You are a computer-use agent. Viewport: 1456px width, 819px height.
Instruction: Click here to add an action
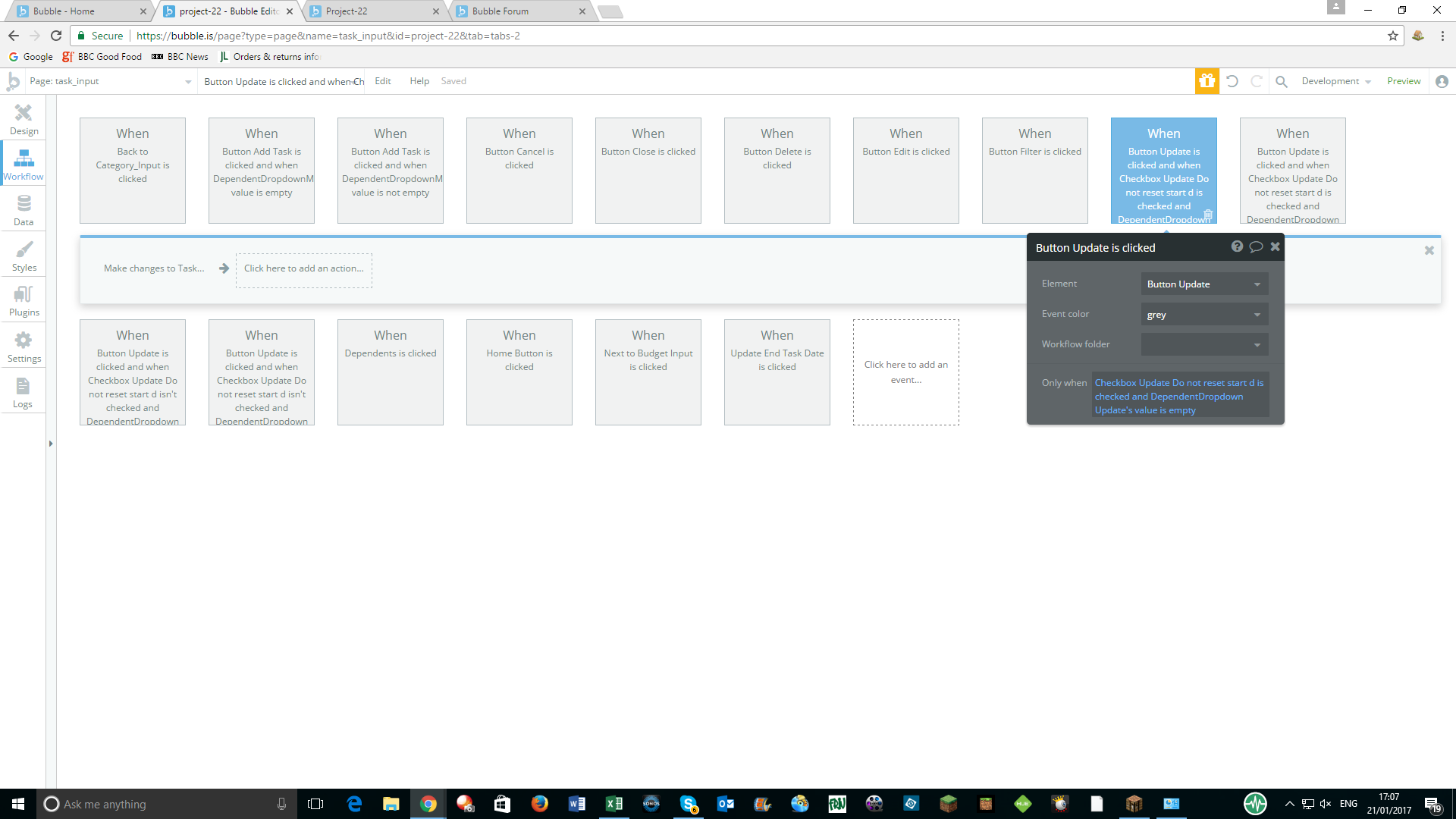coord(303,268)
